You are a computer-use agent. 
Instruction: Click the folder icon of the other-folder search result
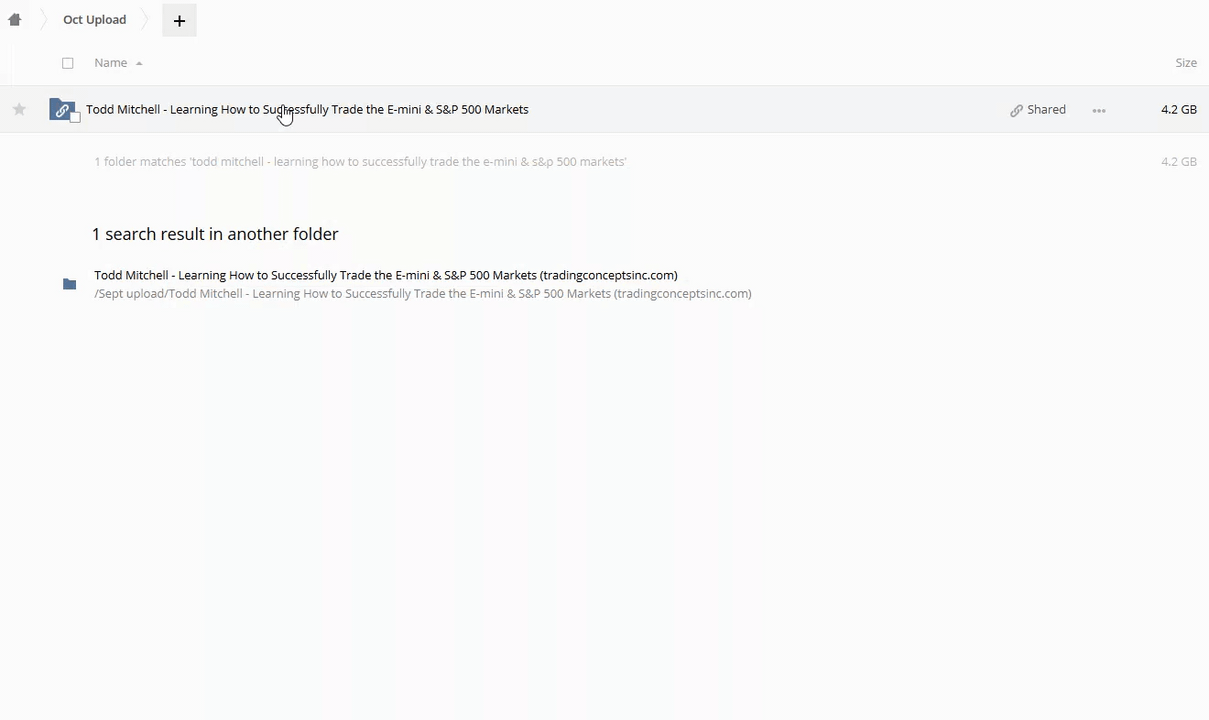(69, 284)
